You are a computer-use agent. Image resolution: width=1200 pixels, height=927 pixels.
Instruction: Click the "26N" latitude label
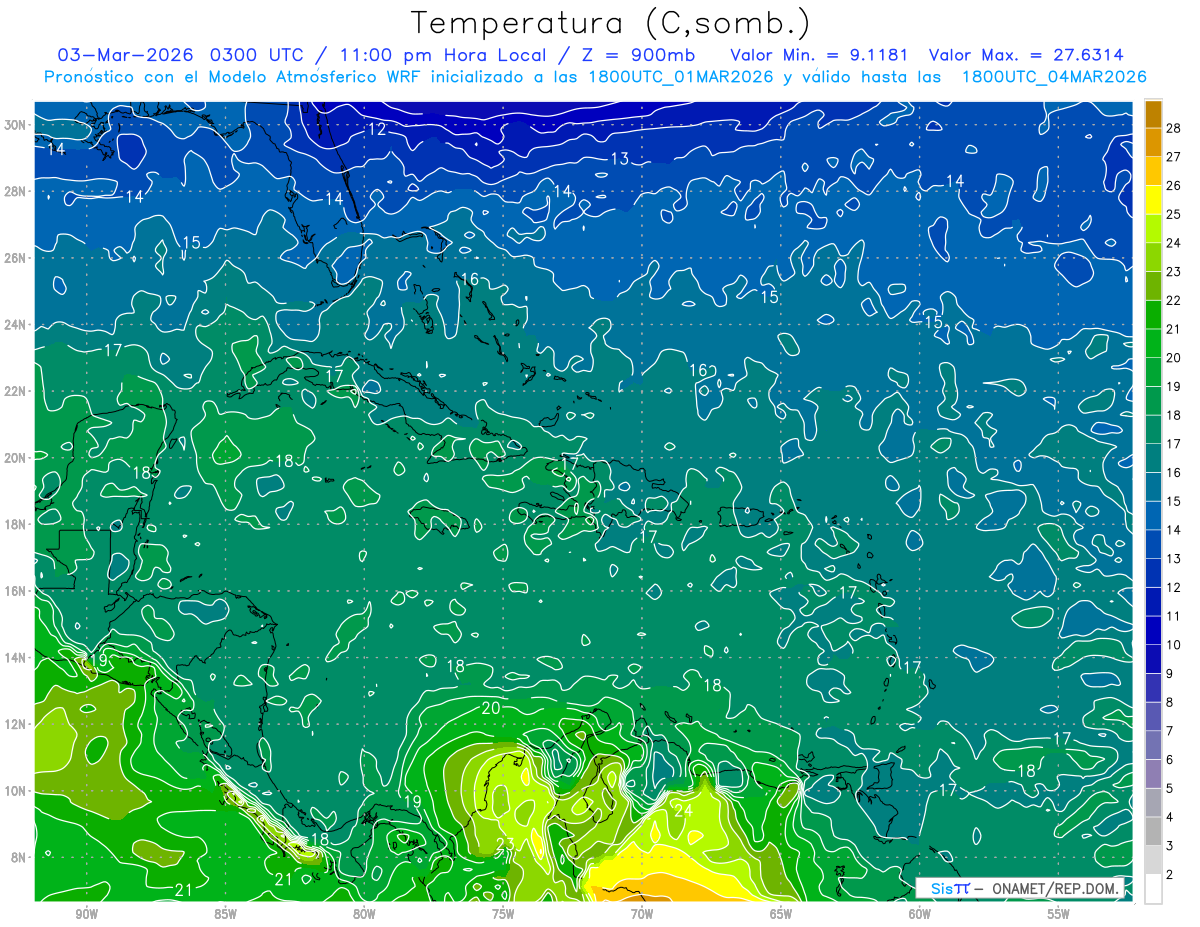pyautogui.click(x=15, y=258)
